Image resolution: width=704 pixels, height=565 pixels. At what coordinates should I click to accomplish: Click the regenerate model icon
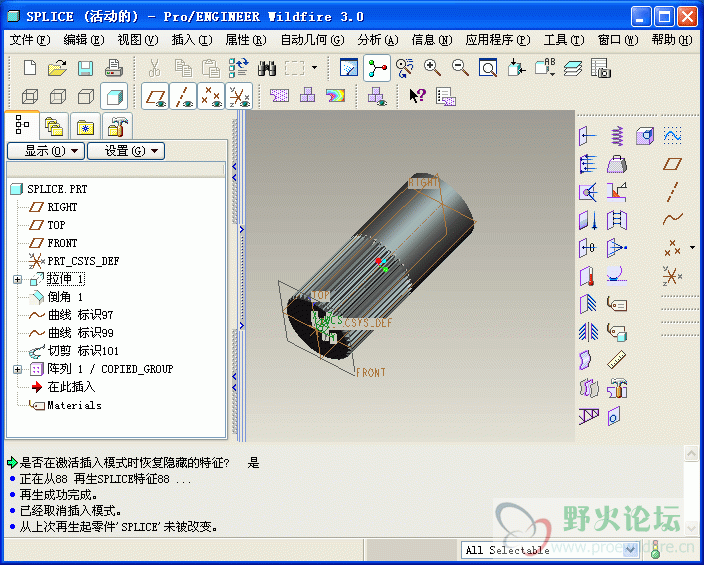tap(238, 68)
